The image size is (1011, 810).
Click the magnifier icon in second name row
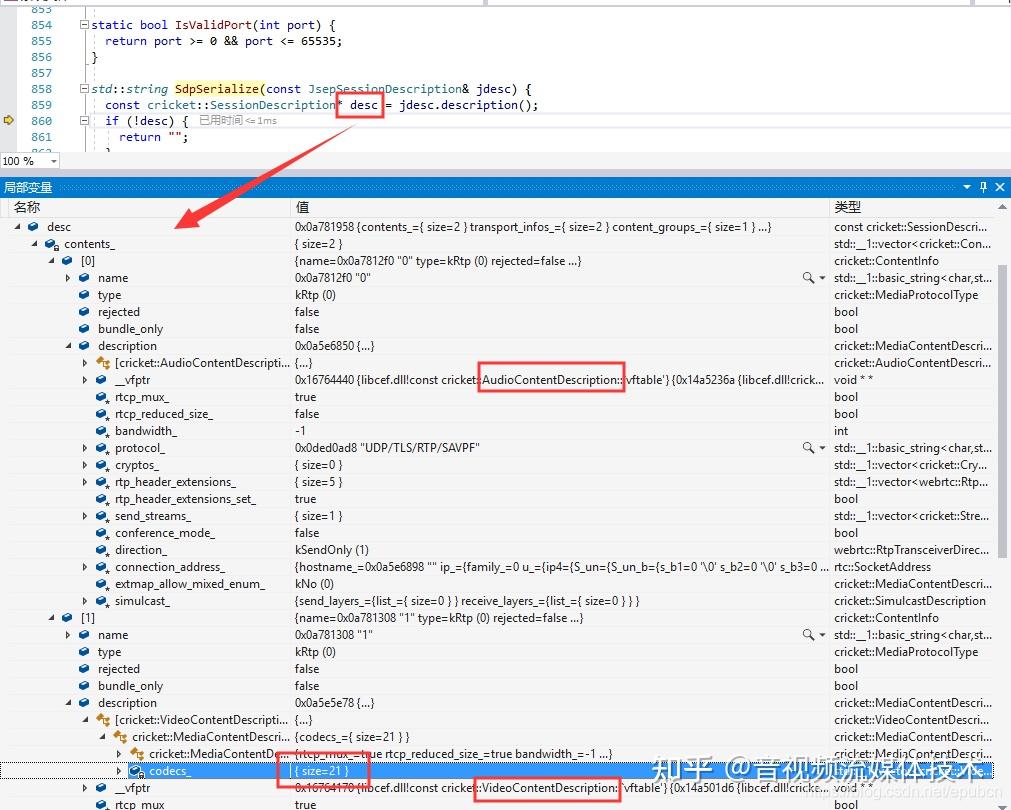click(808, 635)
